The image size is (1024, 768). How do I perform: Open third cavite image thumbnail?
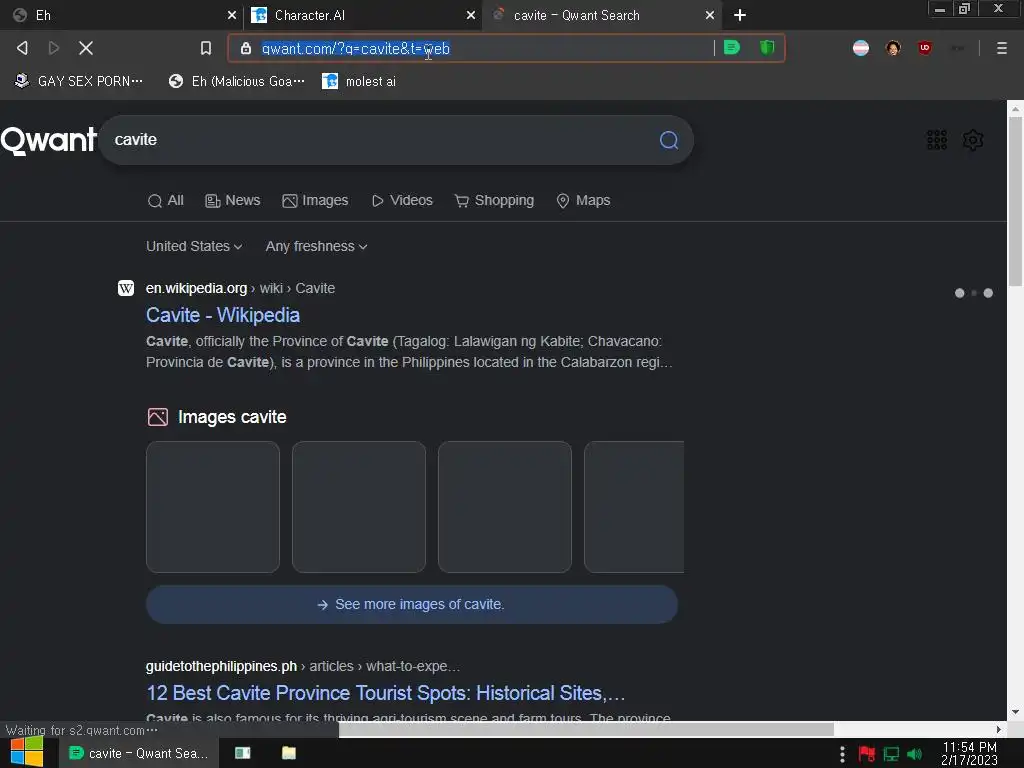[x=505, y=507]
